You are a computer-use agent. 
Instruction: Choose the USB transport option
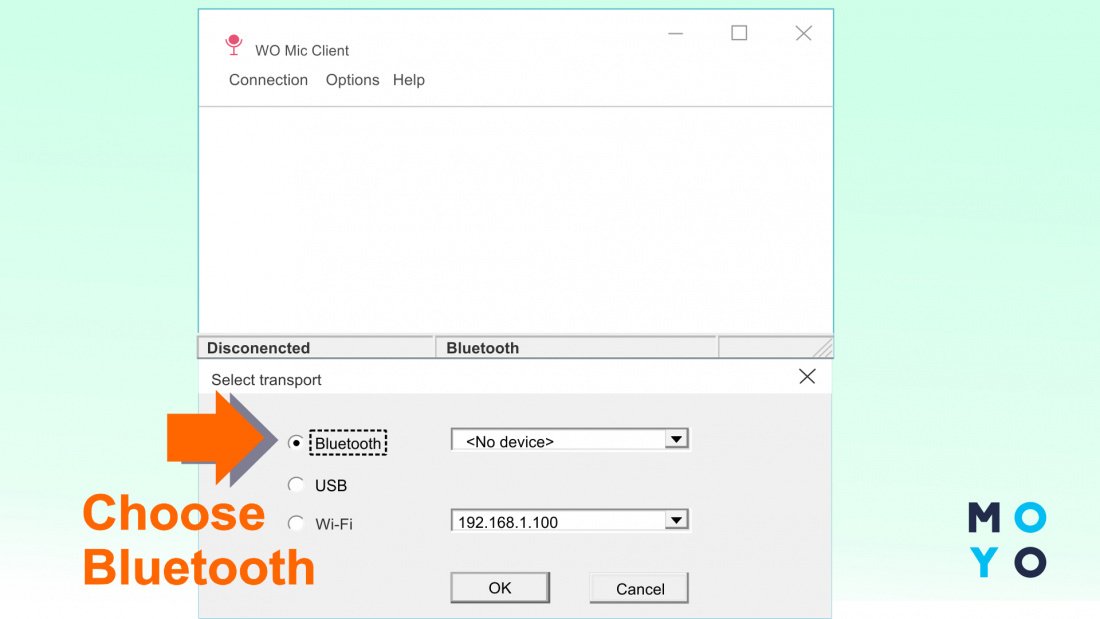[x=295, y=485]
